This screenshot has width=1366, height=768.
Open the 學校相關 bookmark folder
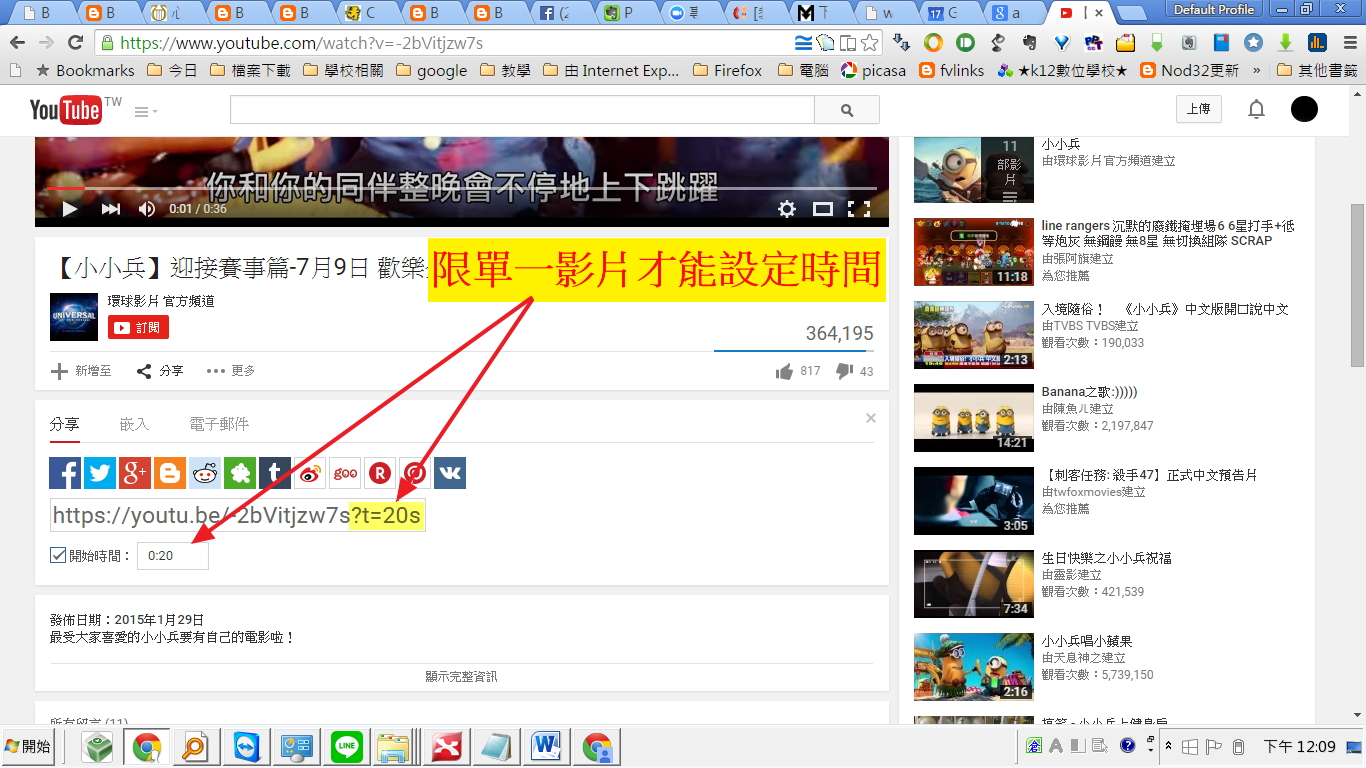click(x=344, y=71)
